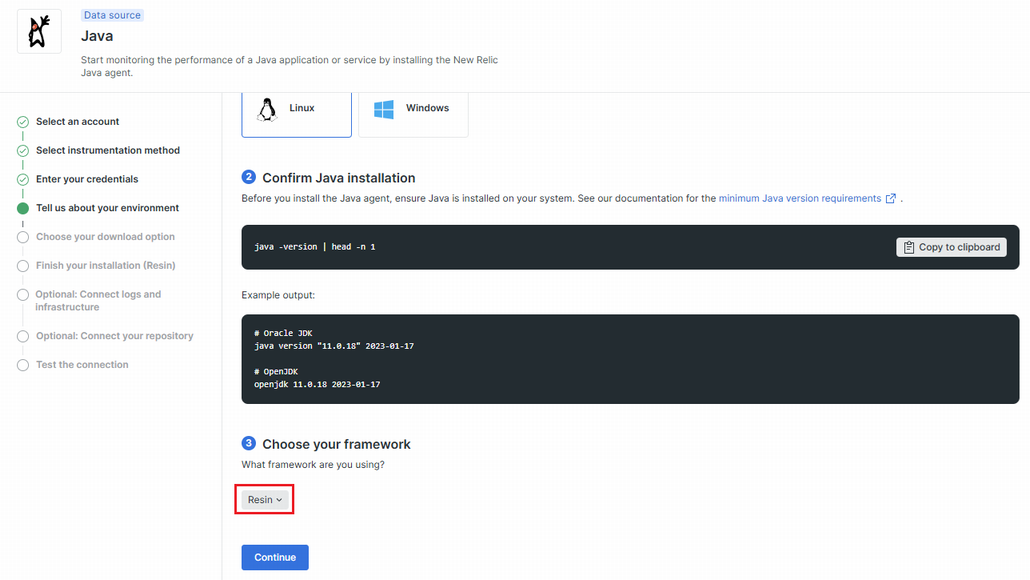This screenshot has height=580, width=1030.
Task: Click the Example output label
Action: click(278, 295)
